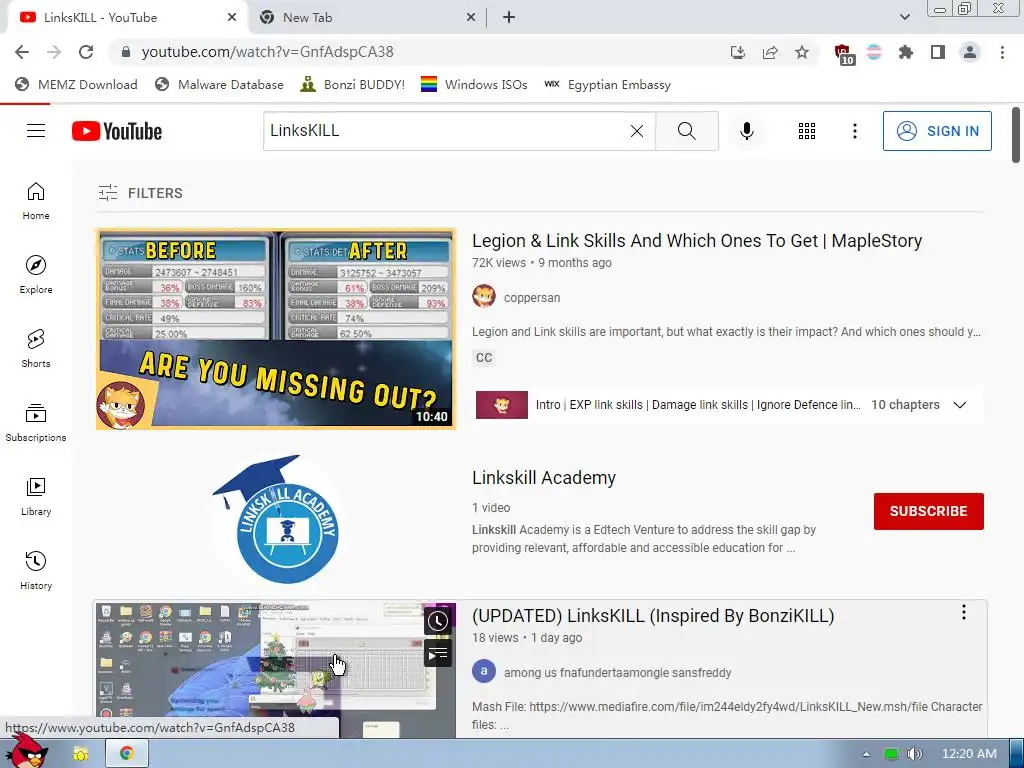The image size is (1024, 768).
Task: Open Chrome from the taskbar
Action: [127, 754]
